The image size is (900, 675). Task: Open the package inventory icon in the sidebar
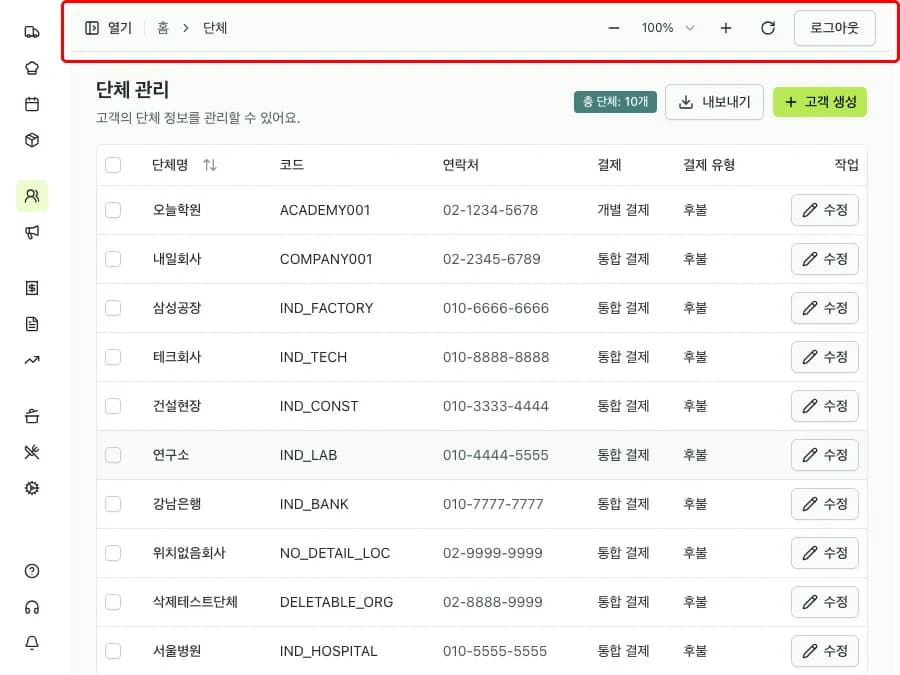31,140
